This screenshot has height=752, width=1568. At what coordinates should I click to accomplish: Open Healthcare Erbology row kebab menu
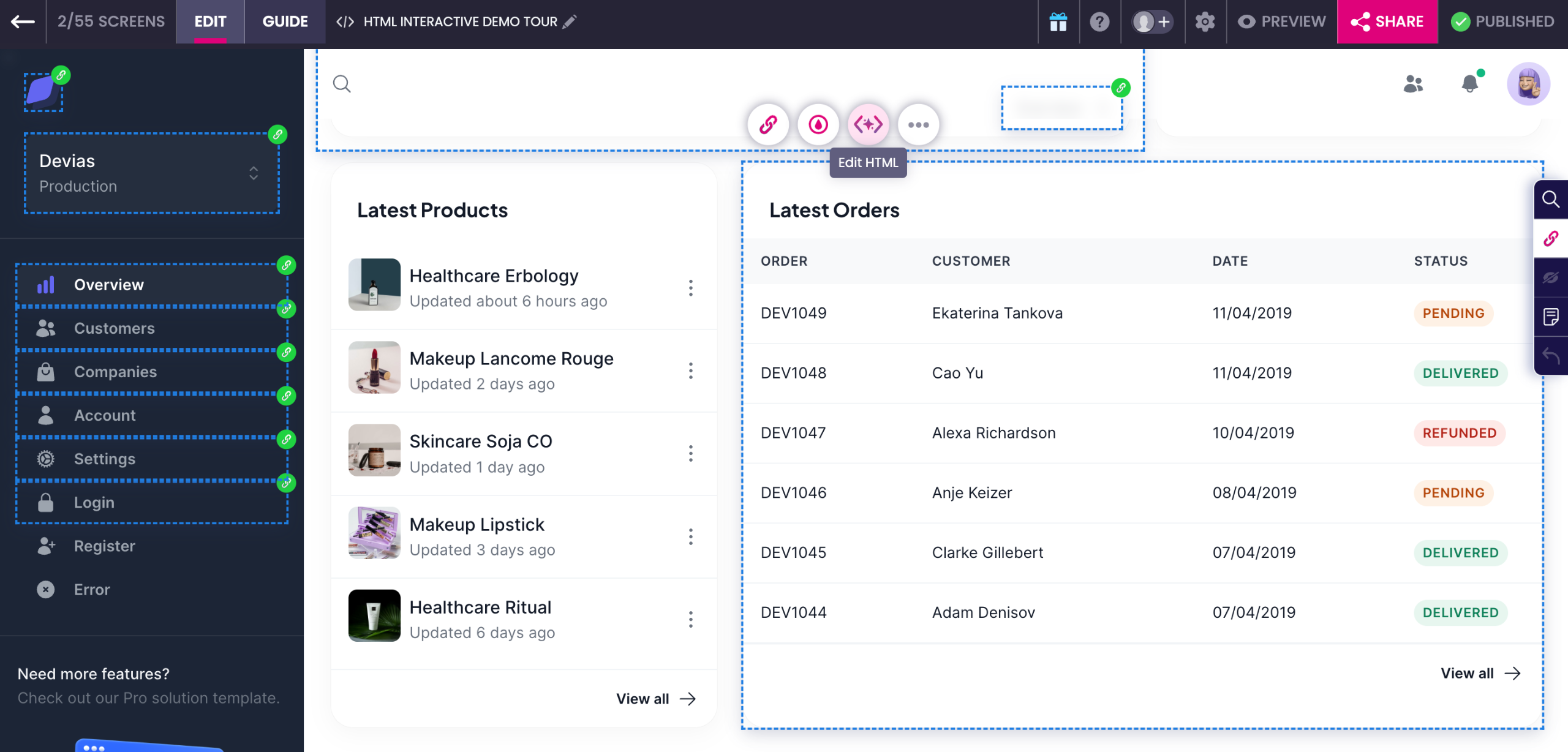click(x=690, y=288)
